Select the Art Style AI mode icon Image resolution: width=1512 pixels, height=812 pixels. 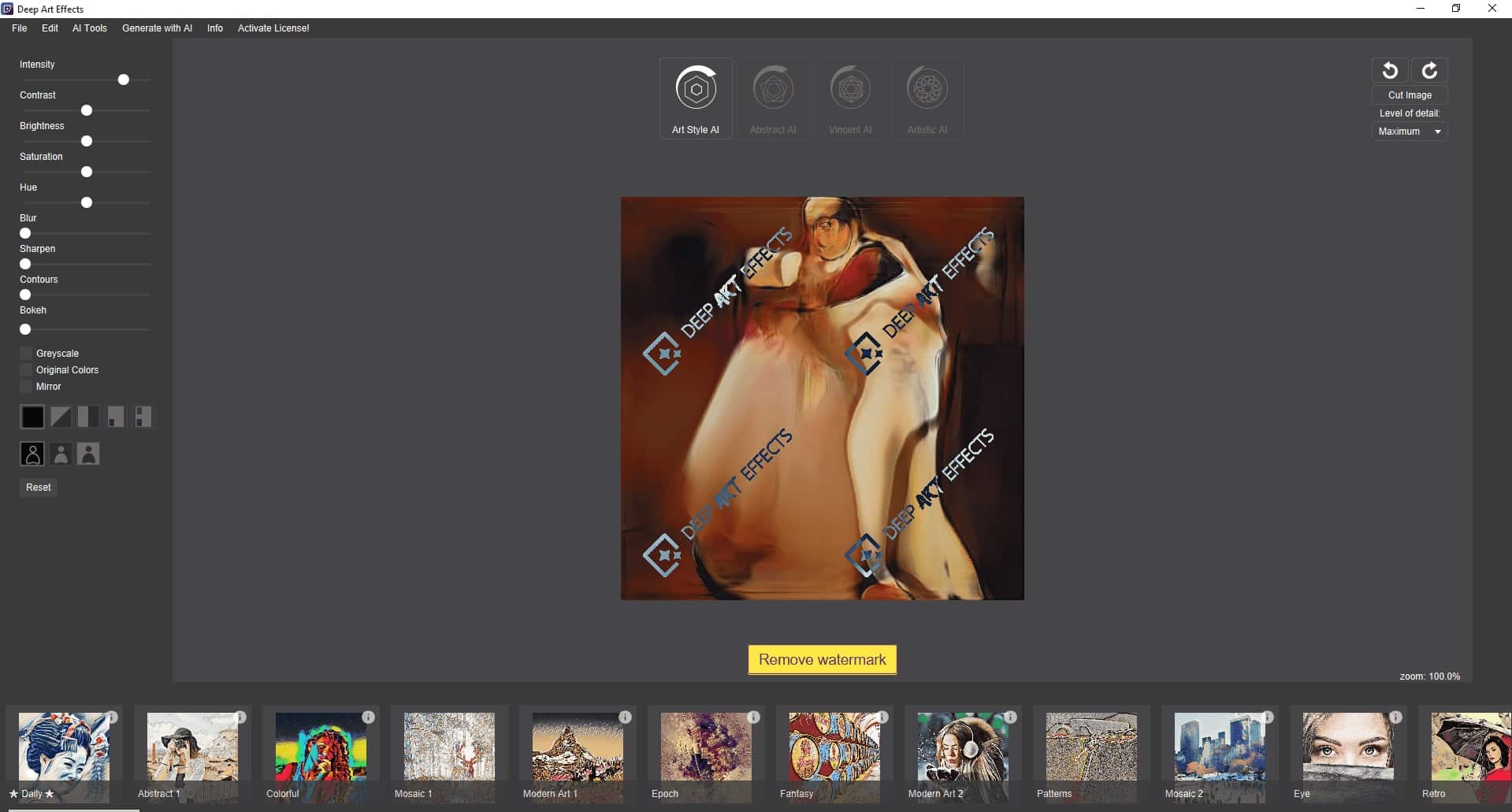696,89
